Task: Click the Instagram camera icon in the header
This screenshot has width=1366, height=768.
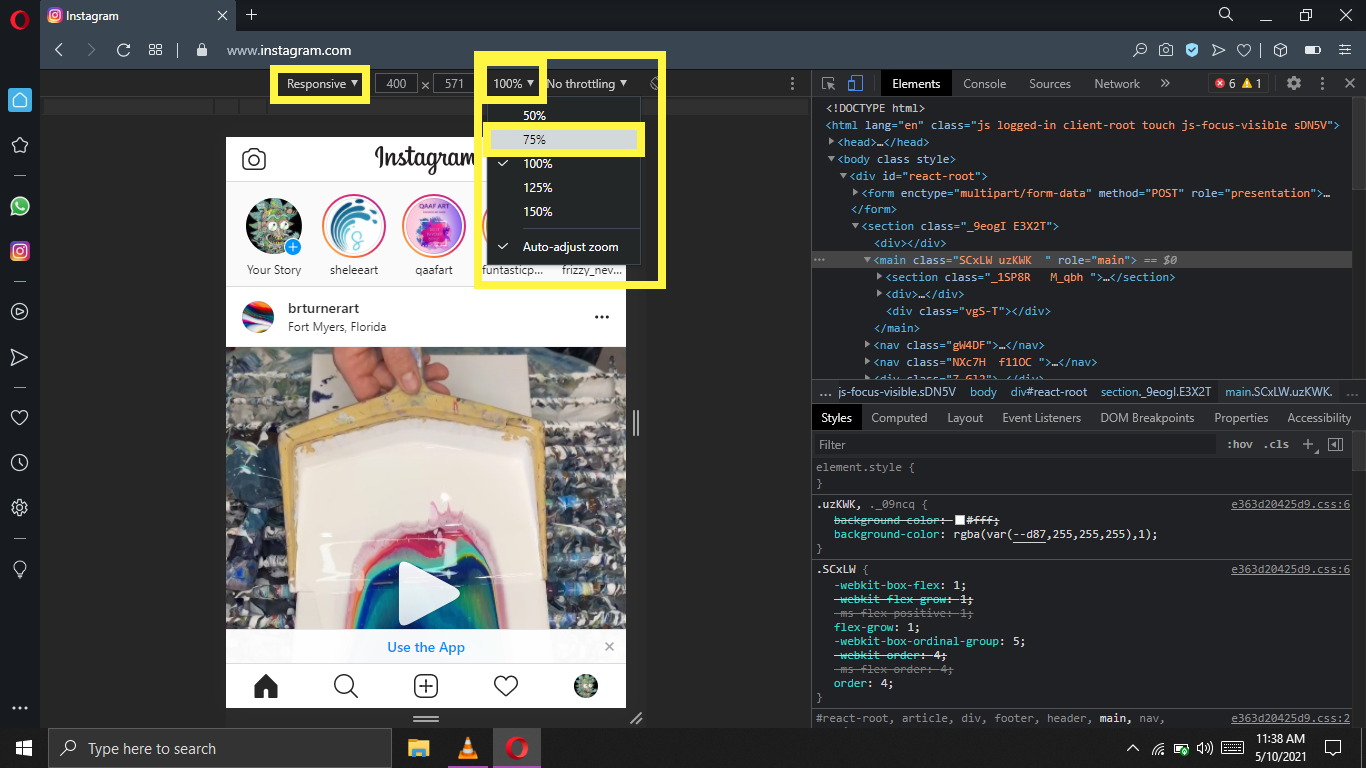Action: [254, 159]
